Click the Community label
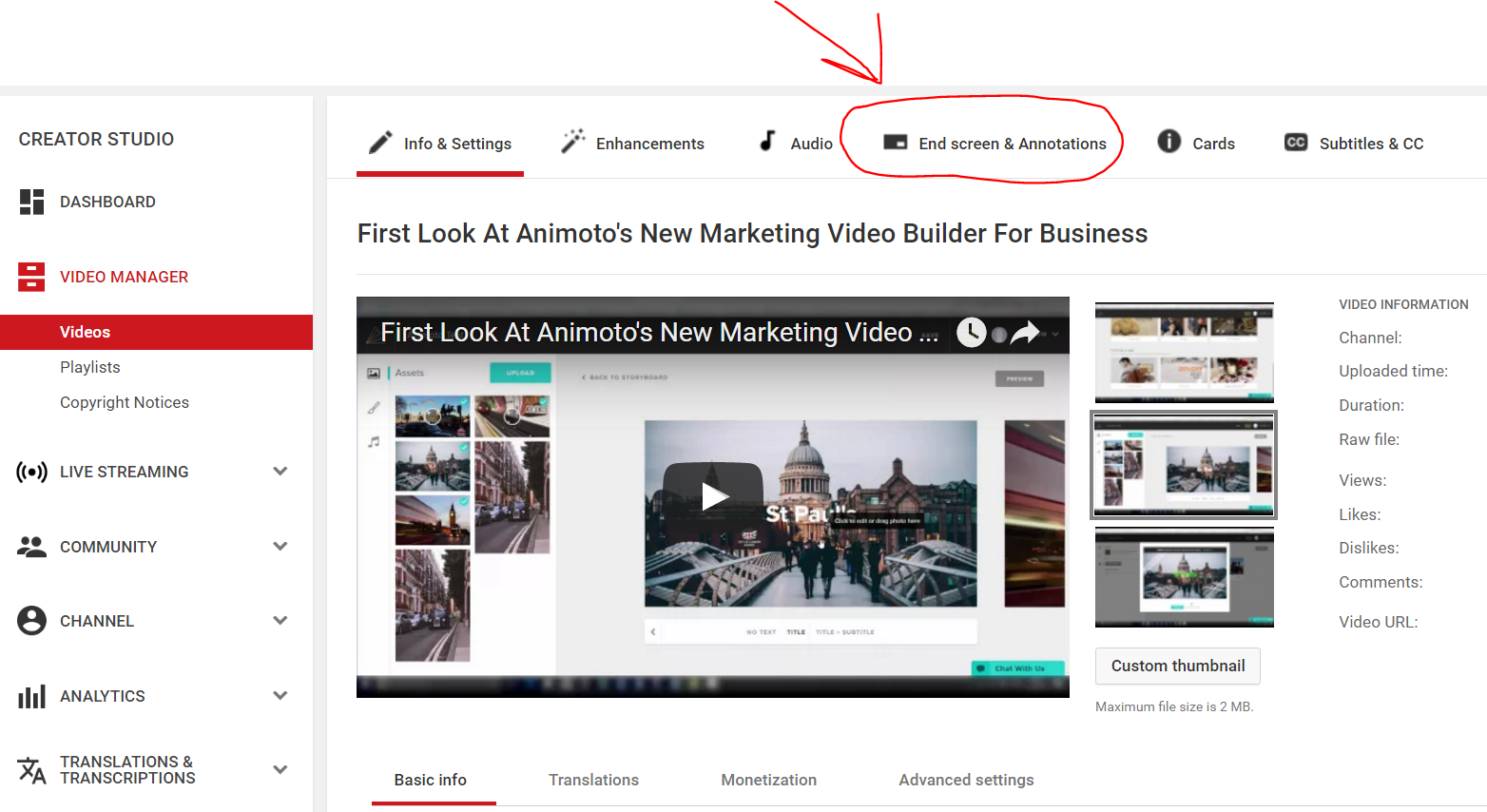Screen dimensions: 1487x812 coord(108,547)
